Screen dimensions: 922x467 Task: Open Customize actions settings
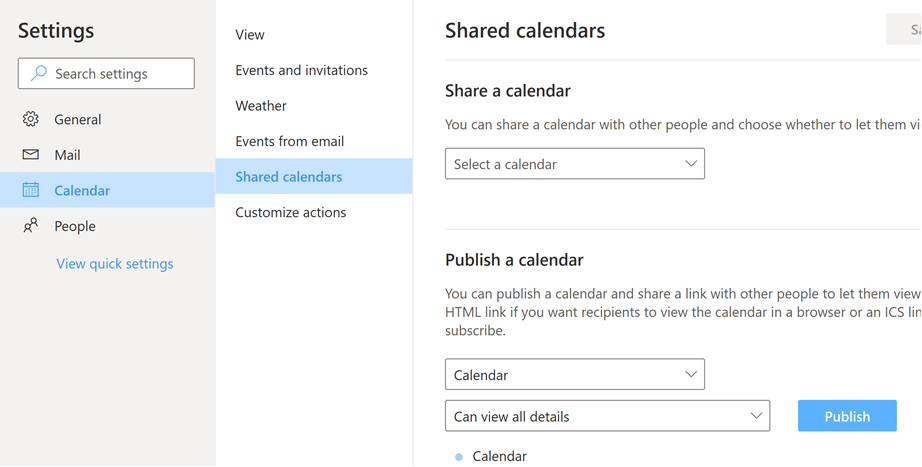[x=291, y=212]
